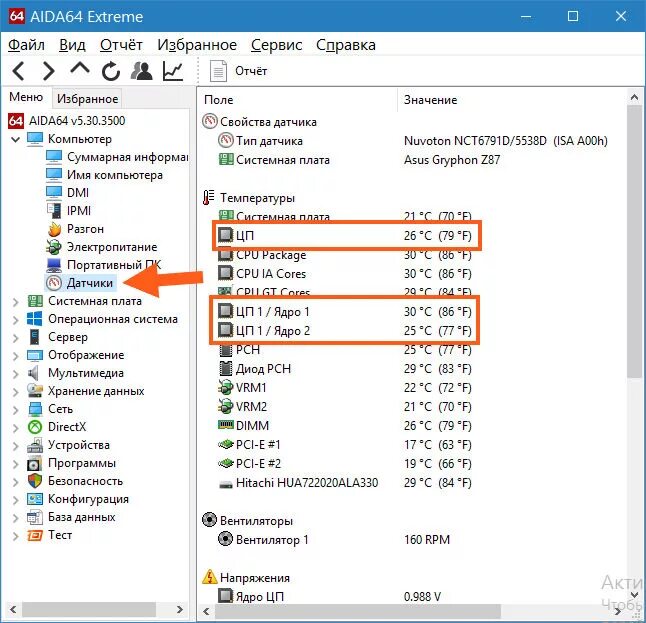Collapse the Компьютер tree node
This screenshot has width=646, height=623.
[x=16, y=139]
